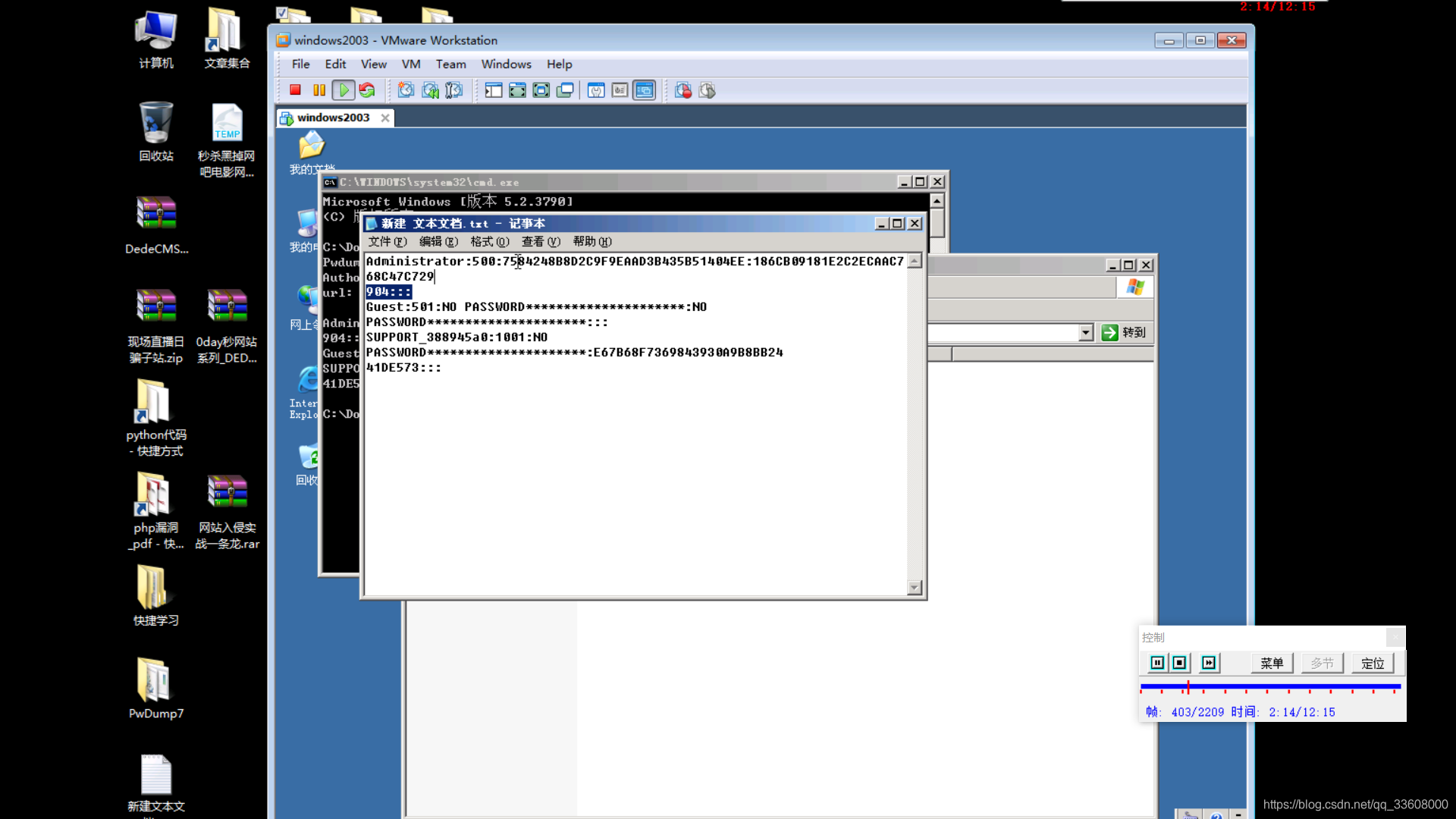Open Notepad's 查看(V) menu
Screen dimensions: 1456x819
point(541,241)
